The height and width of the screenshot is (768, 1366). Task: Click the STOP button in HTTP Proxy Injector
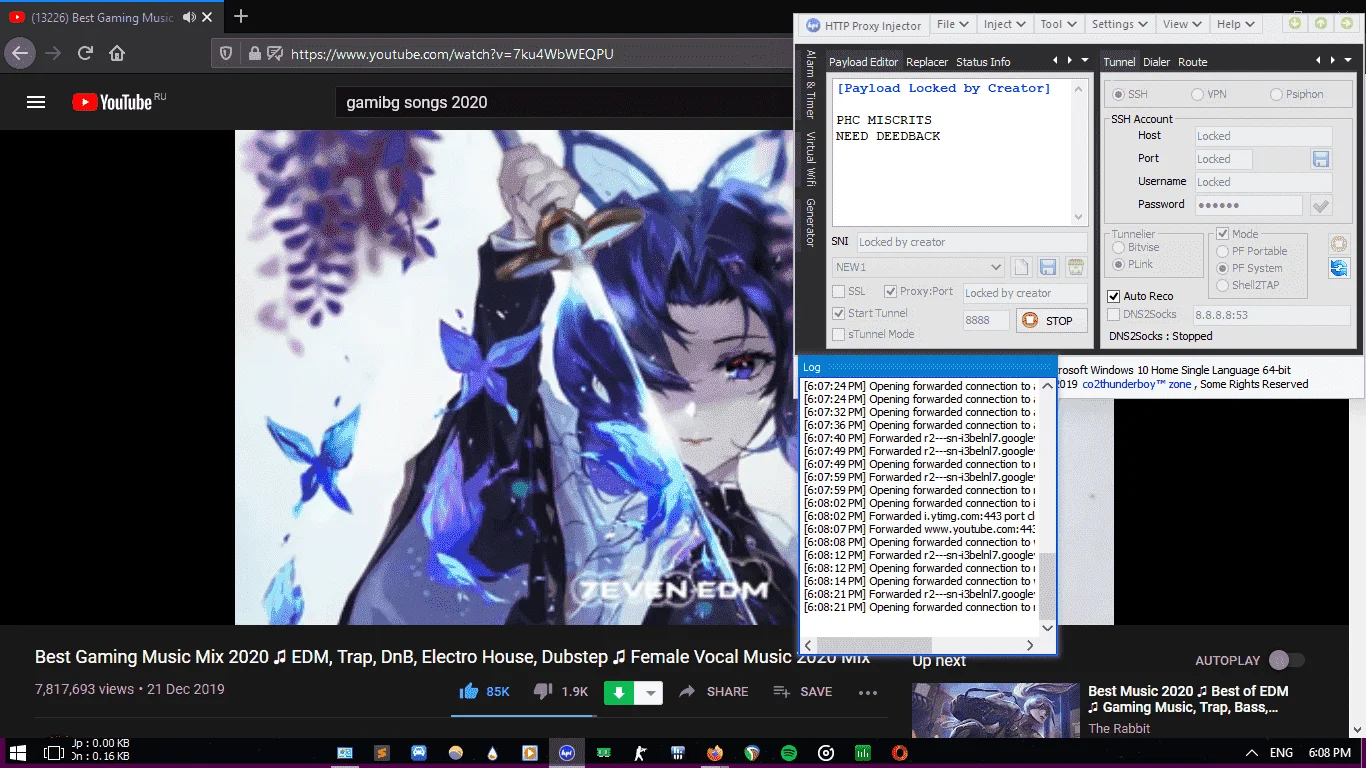[1051, 321]
